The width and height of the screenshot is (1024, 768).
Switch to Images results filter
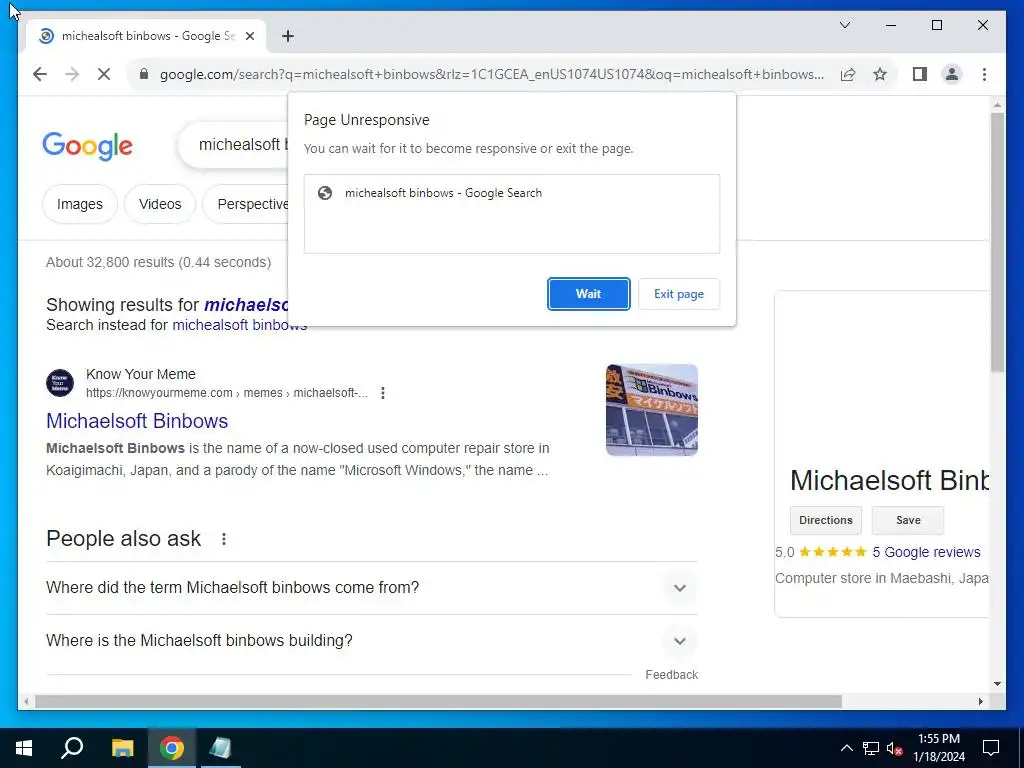click(x=80, y=204)
